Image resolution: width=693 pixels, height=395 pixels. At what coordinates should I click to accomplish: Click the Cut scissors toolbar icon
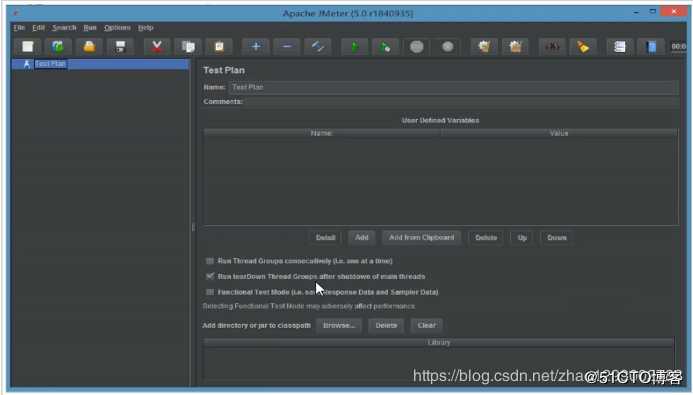click(156, 46)
